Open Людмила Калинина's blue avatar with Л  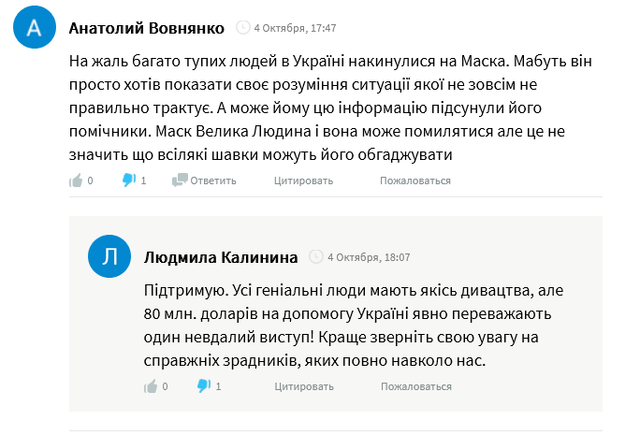[x=109, y=256]
